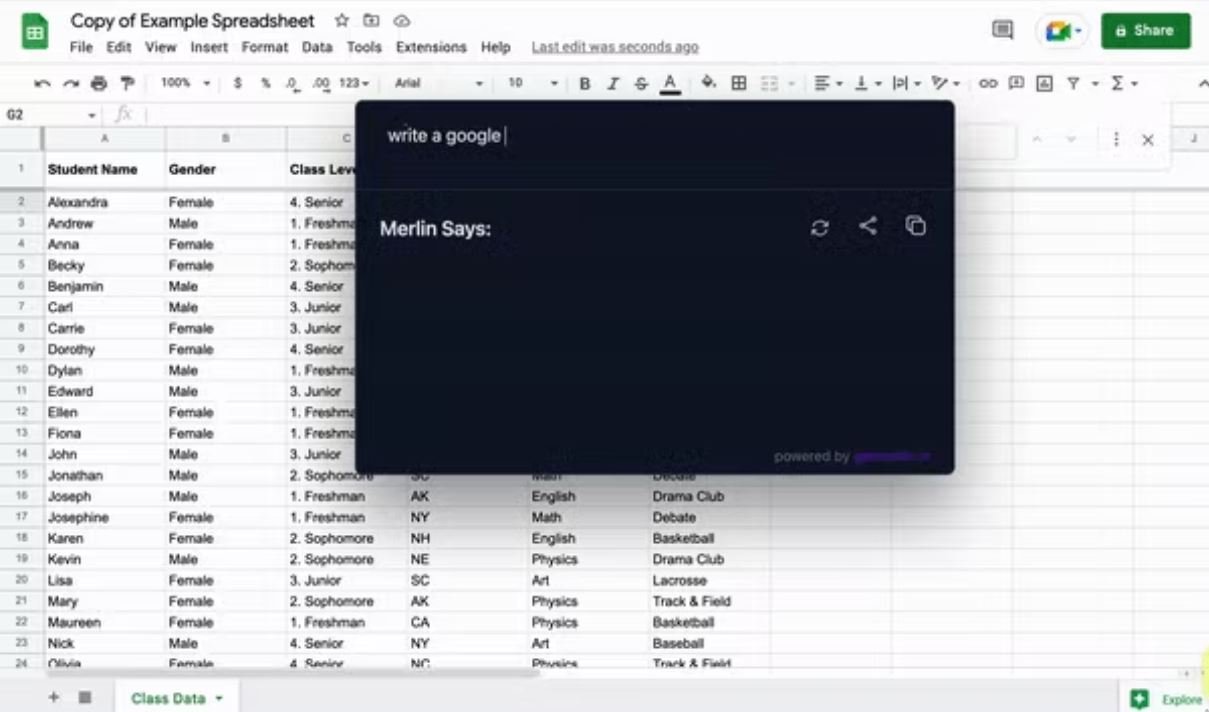
Task: Click Merlin refresh response icon
Action: click(820, 228)
